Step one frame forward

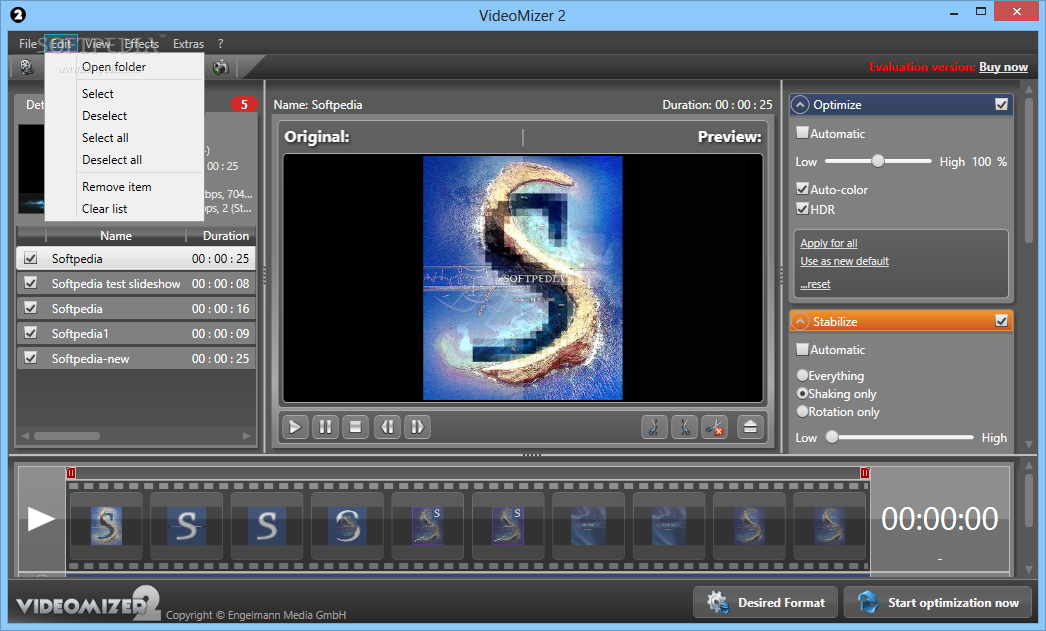tap(418, 427)
